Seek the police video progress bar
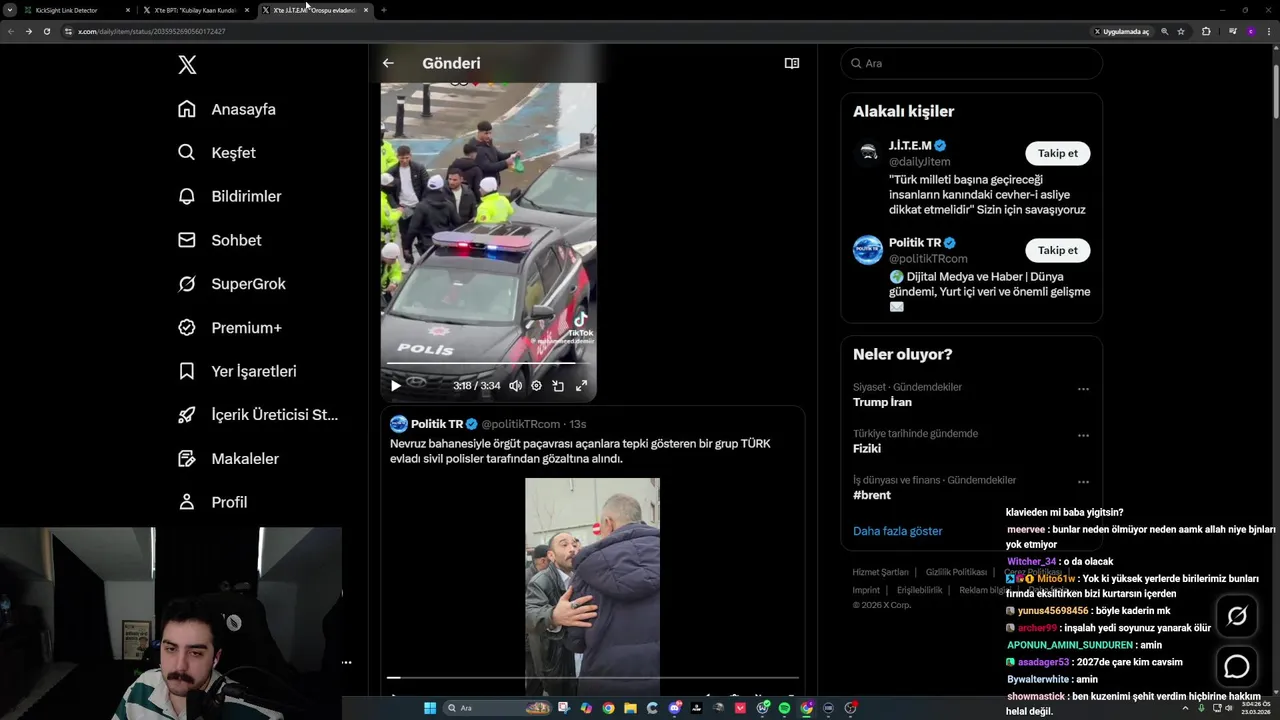 coord(488,363)
